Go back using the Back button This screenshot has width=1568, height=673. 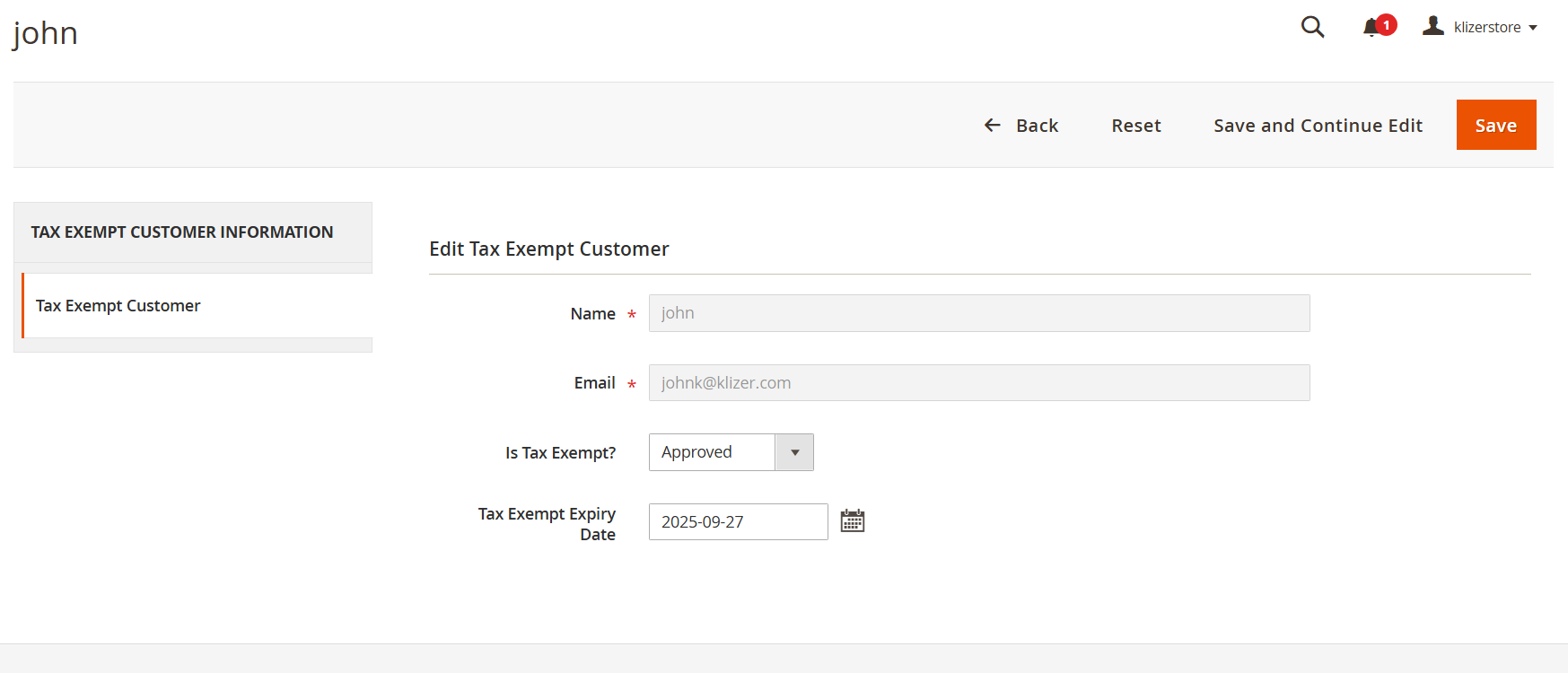point(1021,126)
